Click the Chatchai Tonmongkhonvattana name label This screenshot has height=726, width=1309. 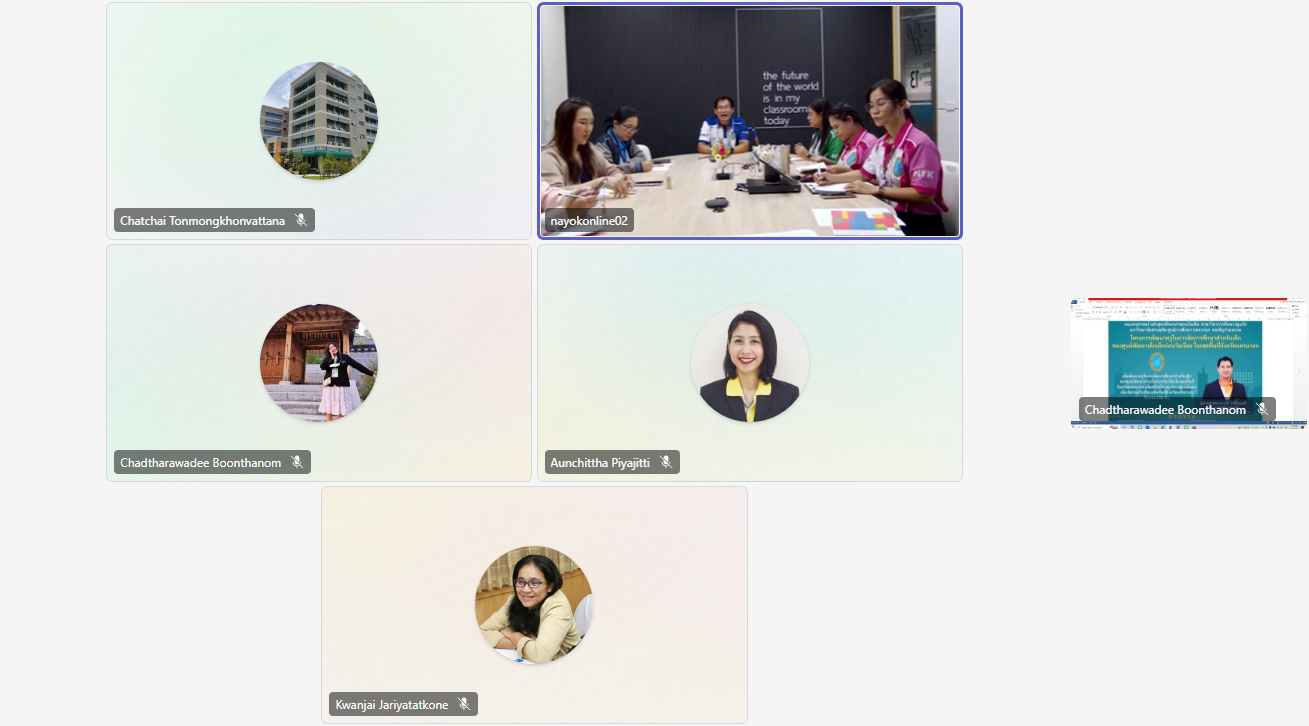coord(203,220)
